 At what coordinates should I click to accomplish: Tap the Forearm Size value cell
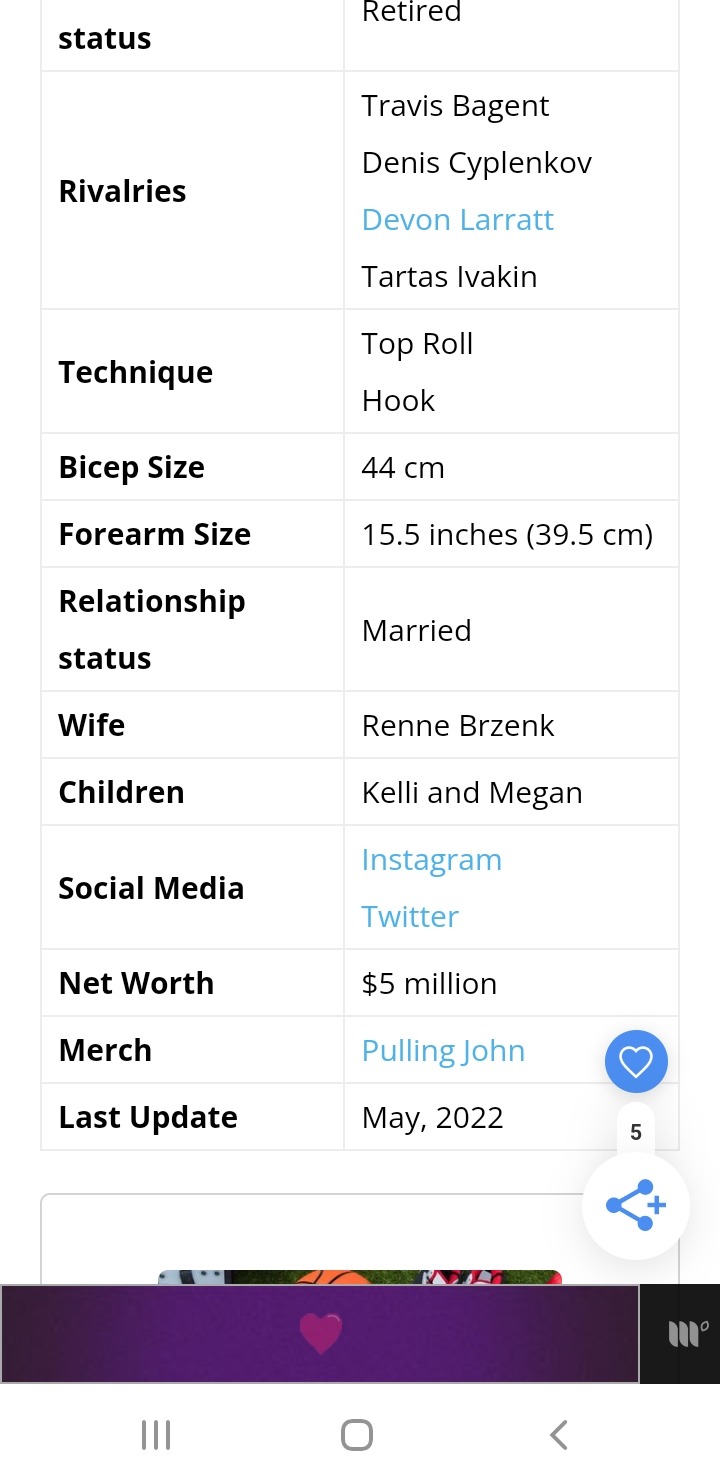tap(511, 534)
